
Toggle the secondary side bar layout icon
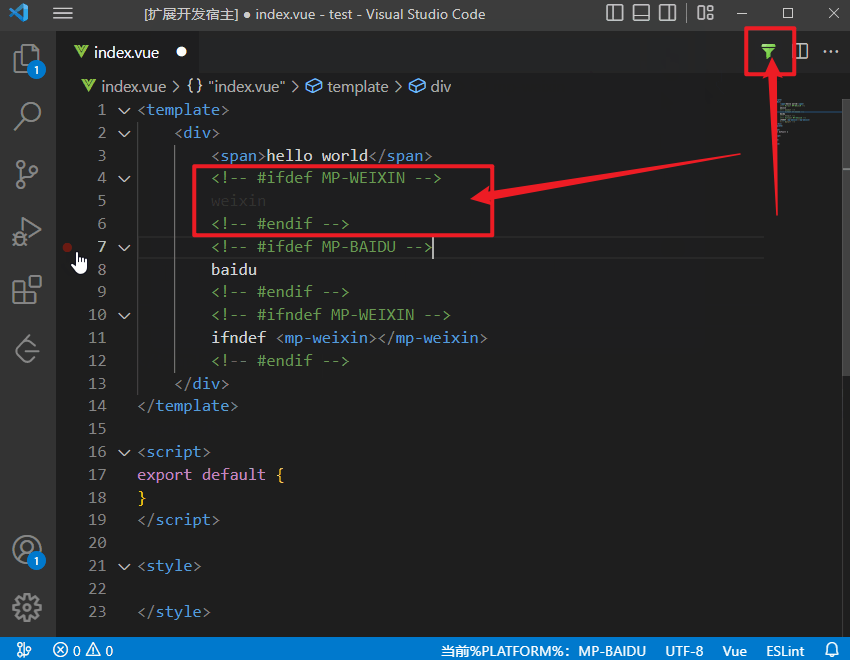[x=667, y=13]
